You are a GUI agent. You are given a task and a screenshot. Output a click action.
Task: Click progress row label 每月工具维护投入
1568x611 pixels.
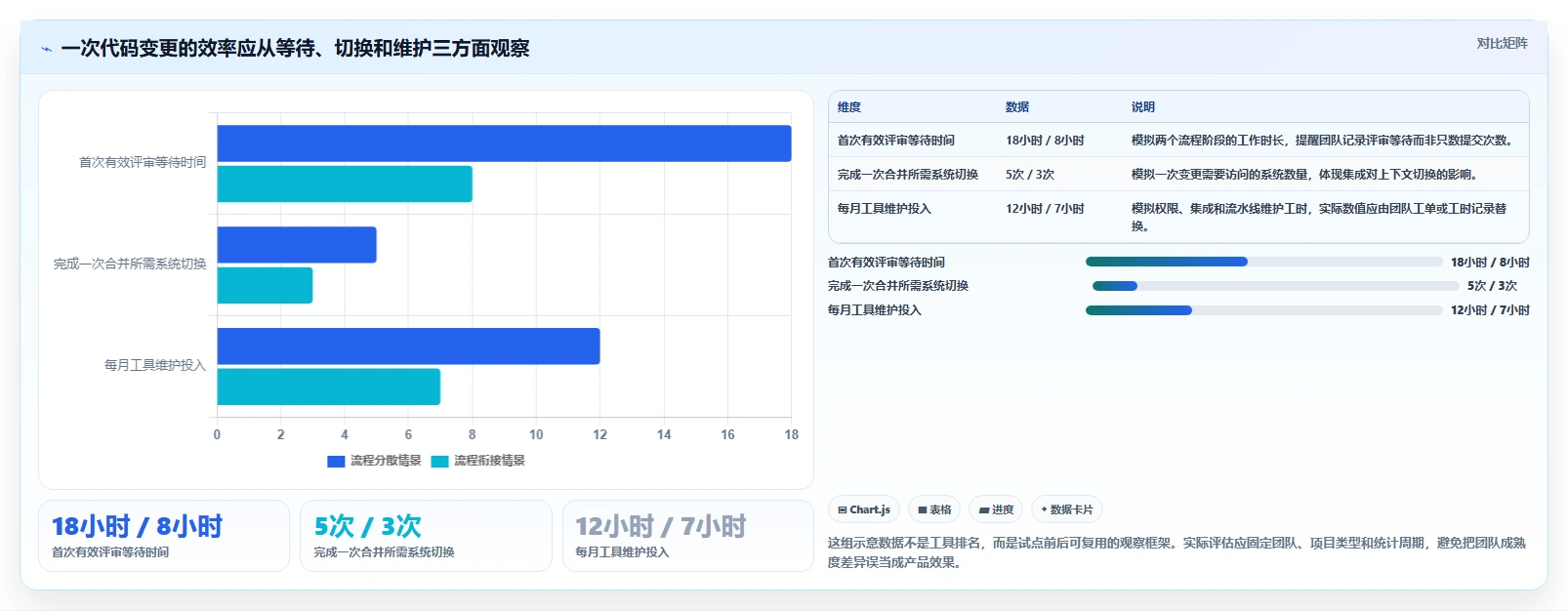pos(875,310)
